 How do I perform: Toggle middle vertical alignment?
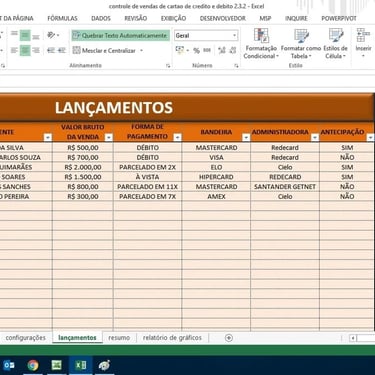[25, 35]
